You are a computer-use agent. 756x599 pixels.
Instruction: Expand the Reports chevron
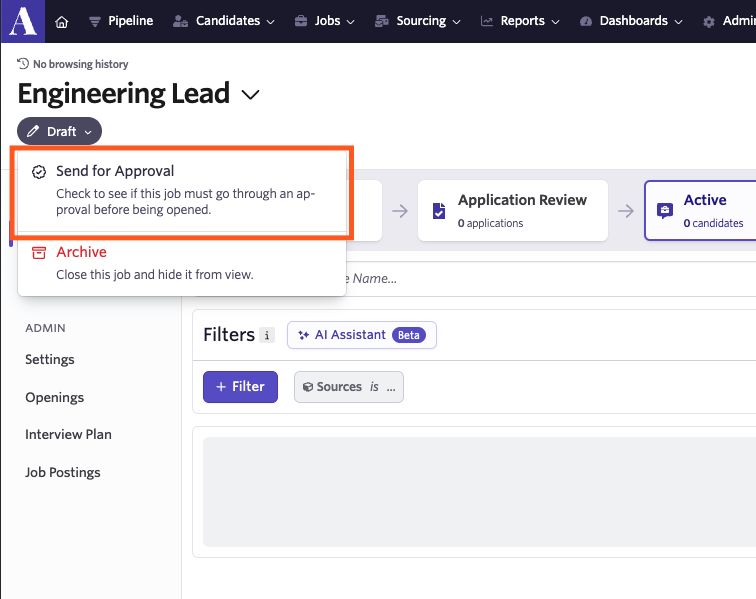[555, 22]
